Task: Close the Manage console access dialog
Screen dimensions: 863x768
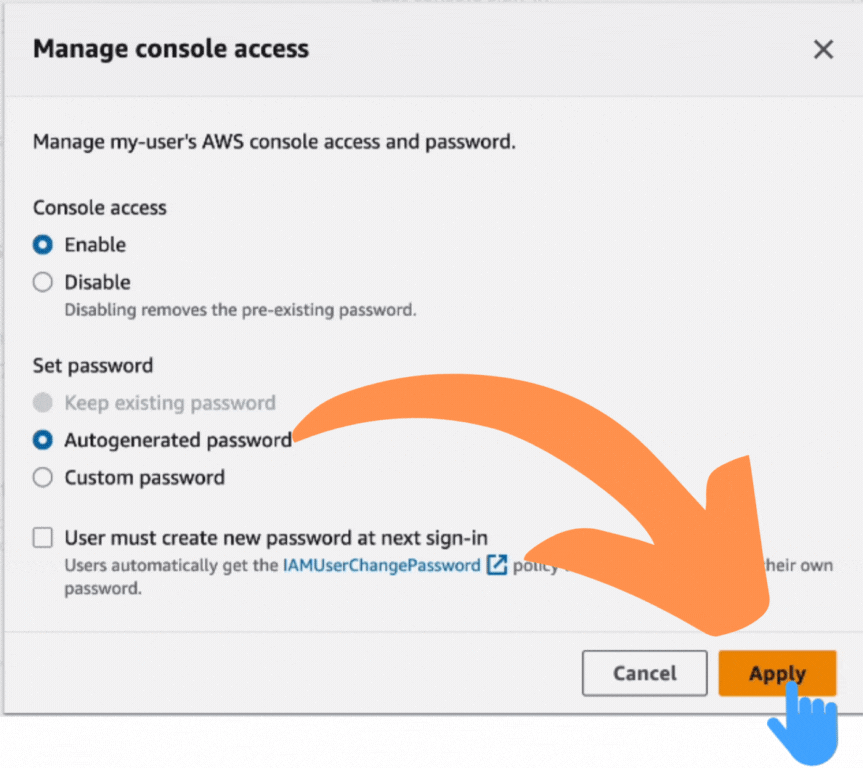Action: [x=822, y=48]
